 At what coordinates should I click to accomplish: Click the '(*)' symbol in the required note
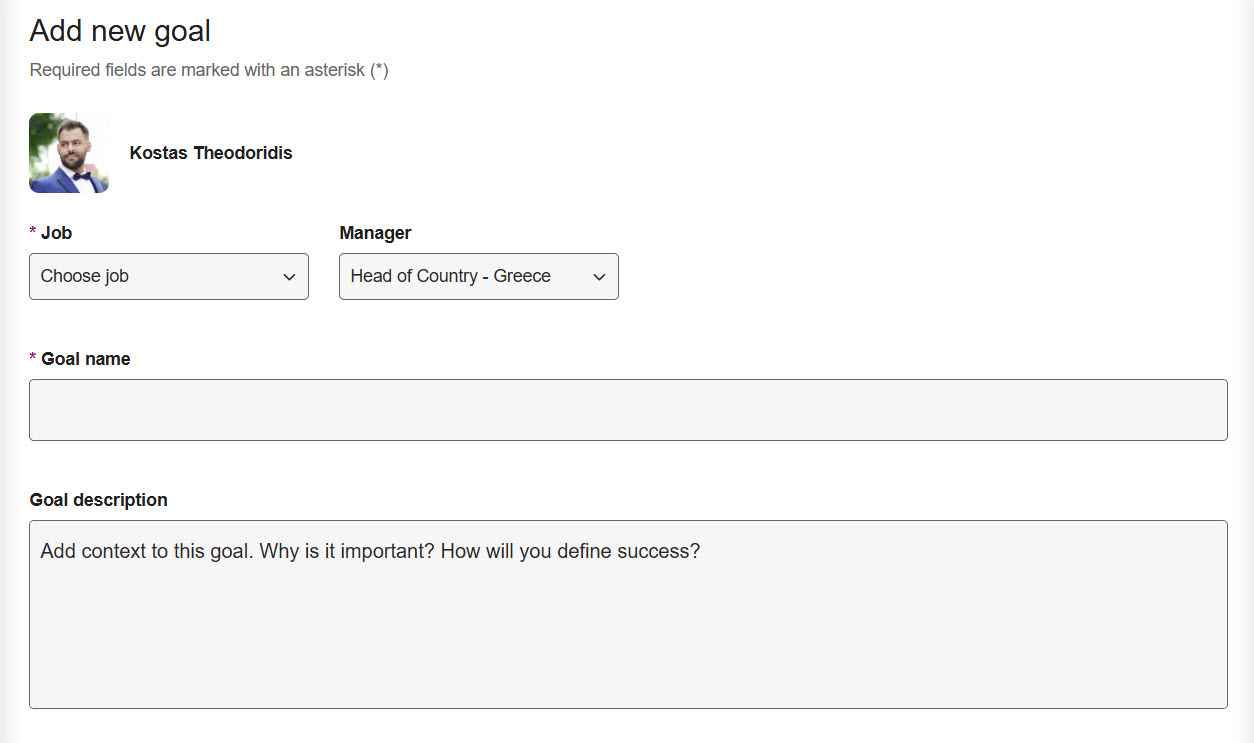click(379, 70)
